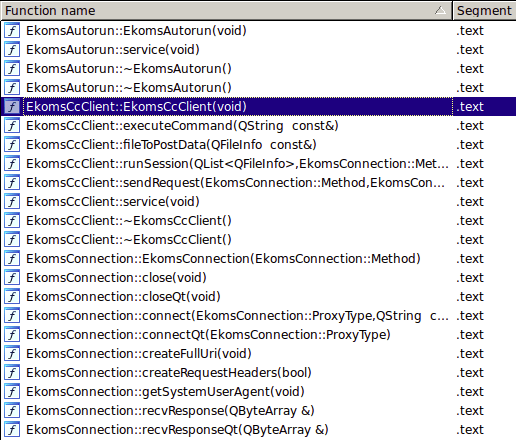516x440 pixels.
Task: Click the function icon for EkomsAutorun::EkomsAutorun(void)
Action: tap(12, 31)
